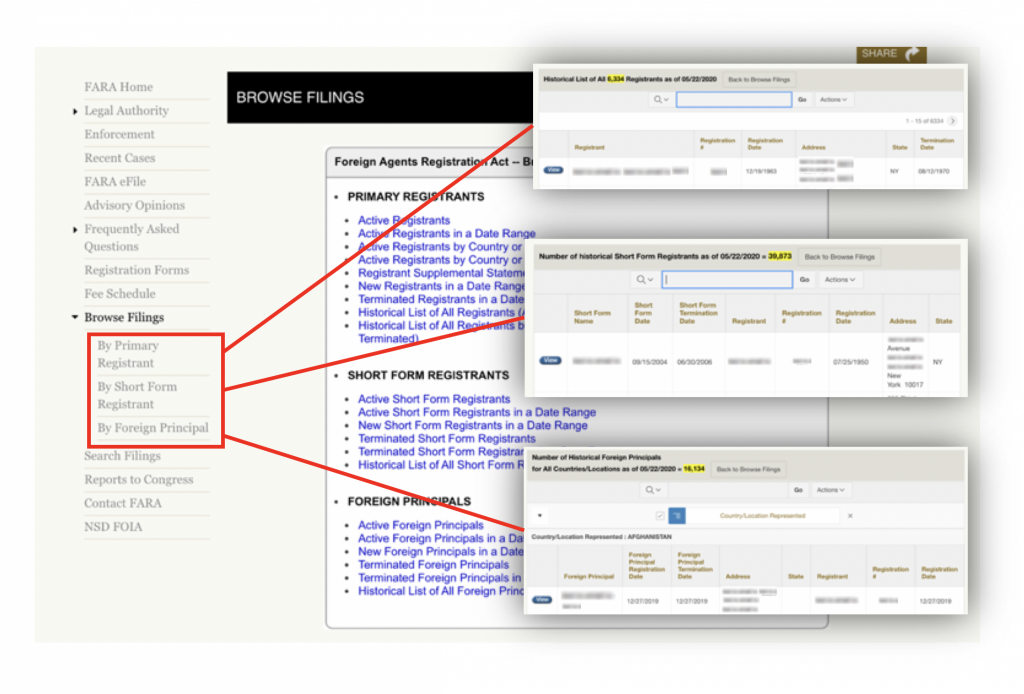The width and height of the screenshot is (1024, 694).
Task: Click View pill in Foreign Principals row
Action: [541, 599]
